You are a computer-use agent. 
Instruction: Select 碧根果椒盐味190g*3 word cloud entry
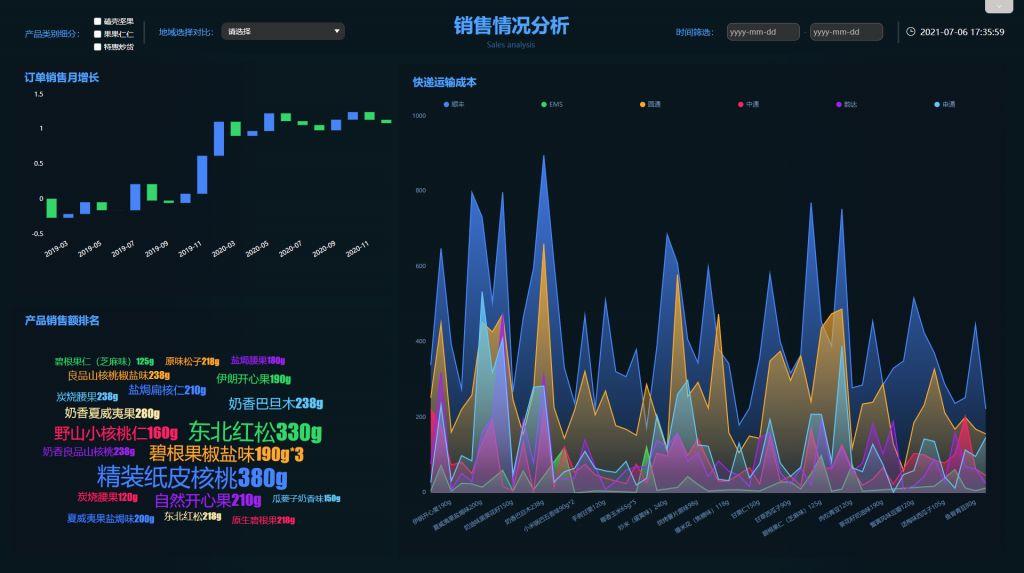226,454
